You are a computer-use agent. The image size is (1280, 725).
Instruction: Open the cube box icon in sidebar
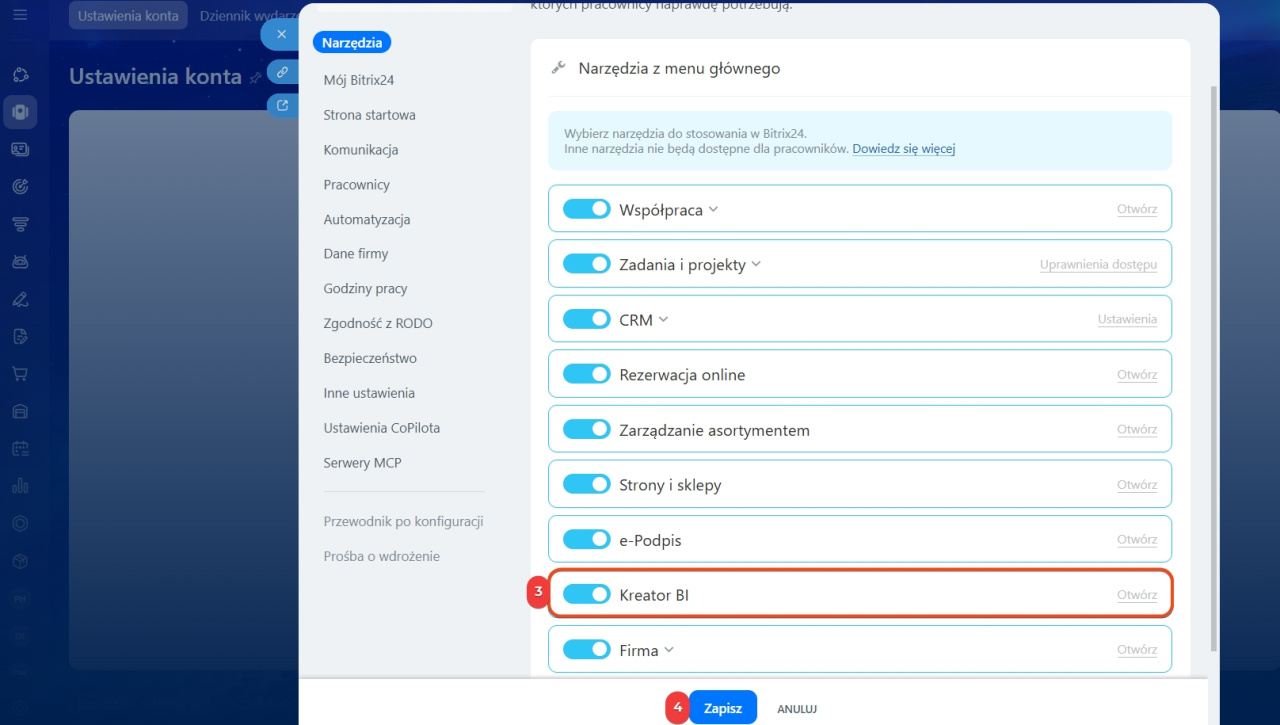click(20, 561)
